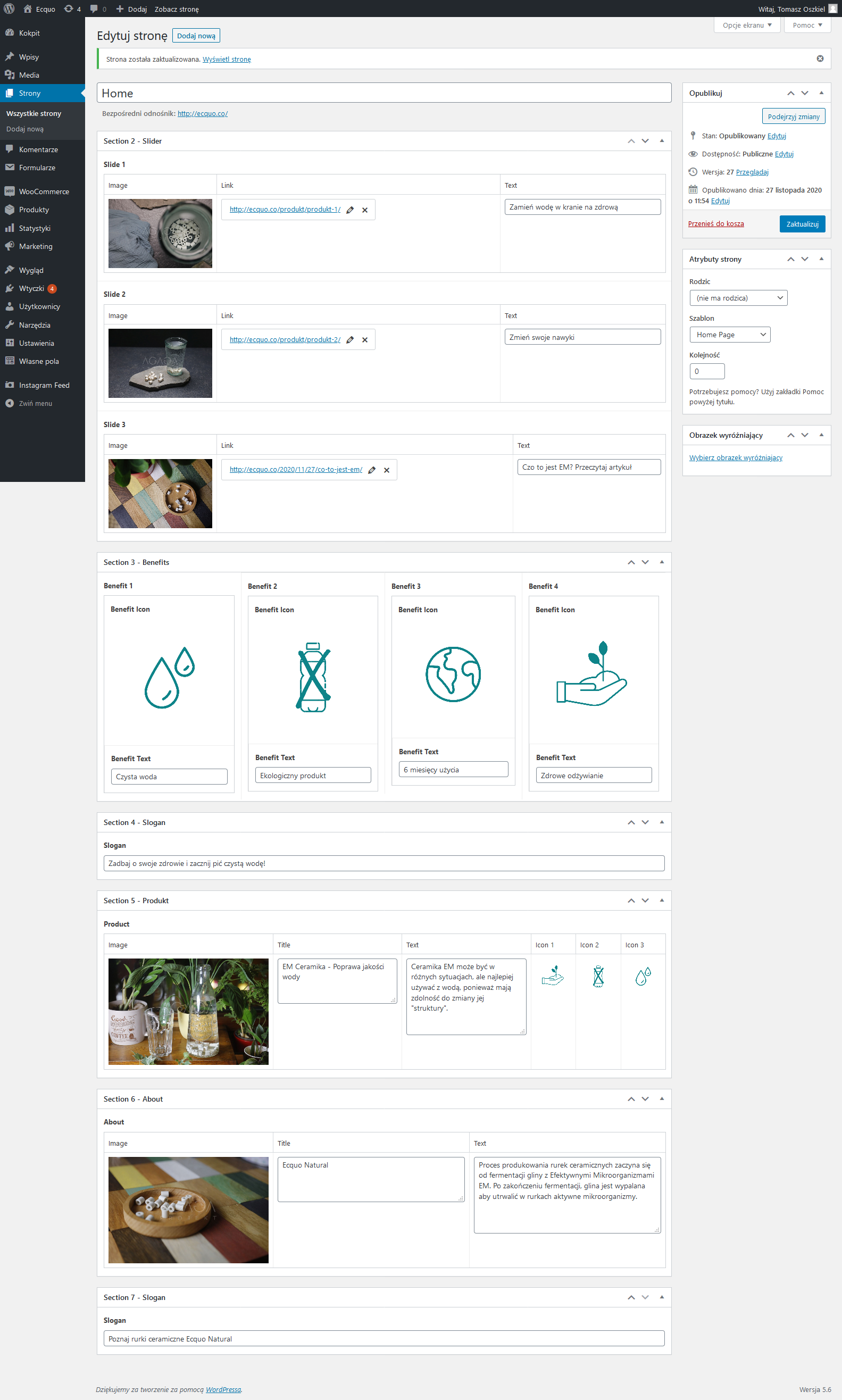The image size is (842, 1400).
Task: Click Benefit 3 text field '6 miesięcy użycia'
Action: [453, 769]
